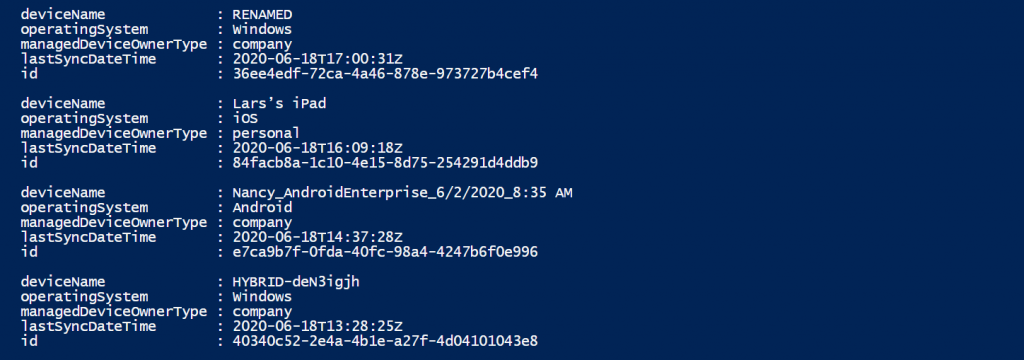Click the RENAMED device name value
Image resolution: width=1024 pixels, height=360 pixels.
263,14
